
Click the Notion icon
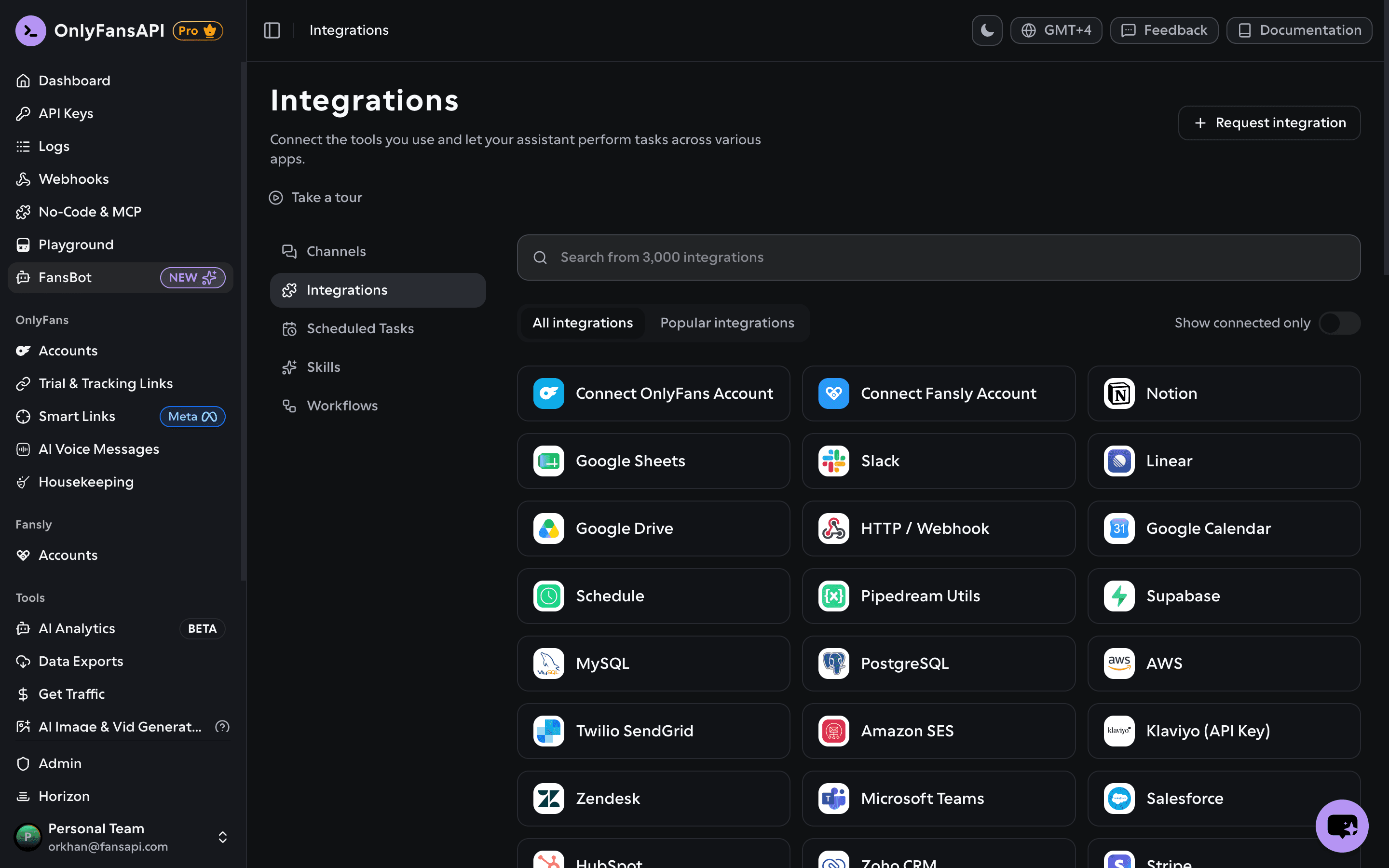tap(1118, 393)
